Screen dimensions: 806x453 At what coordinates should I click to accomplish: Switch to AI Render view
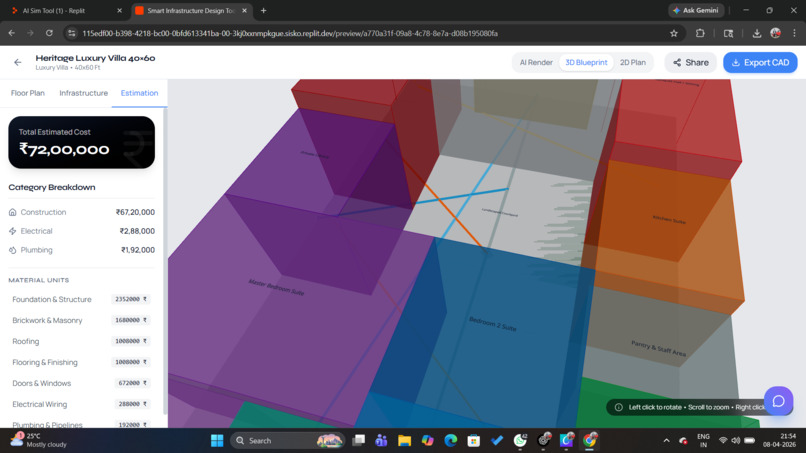[x=536, y=62]
